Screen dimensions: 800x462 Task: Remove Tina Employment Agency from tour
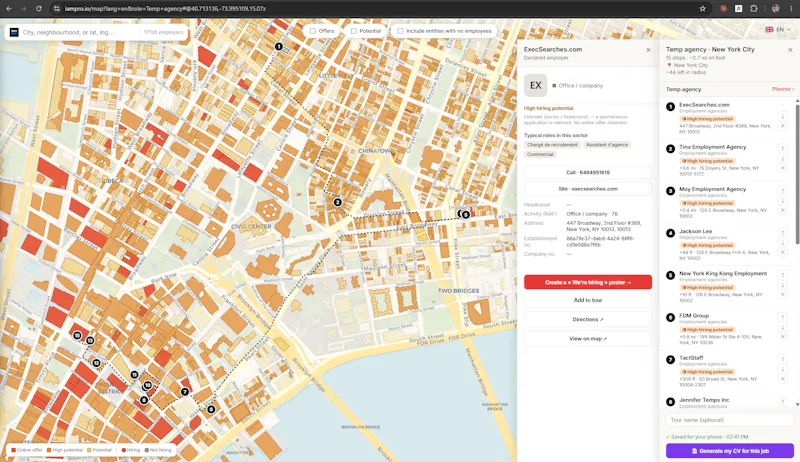click(x=783, y=168)
